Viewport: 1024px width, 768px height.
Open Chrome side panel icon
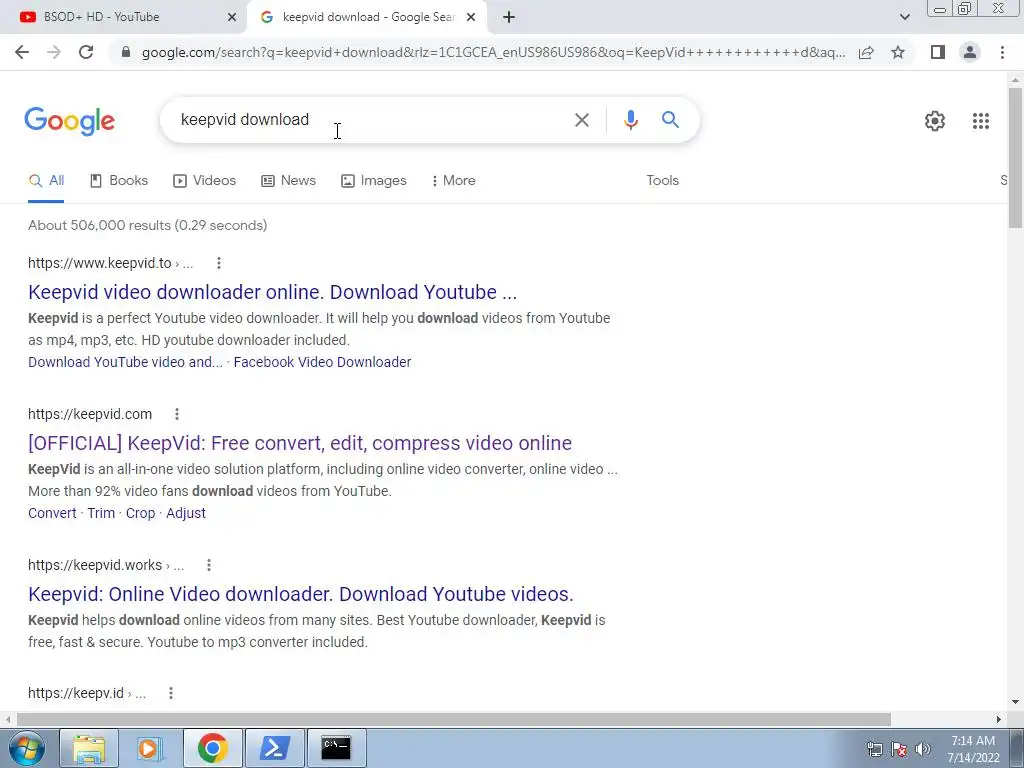938,52
